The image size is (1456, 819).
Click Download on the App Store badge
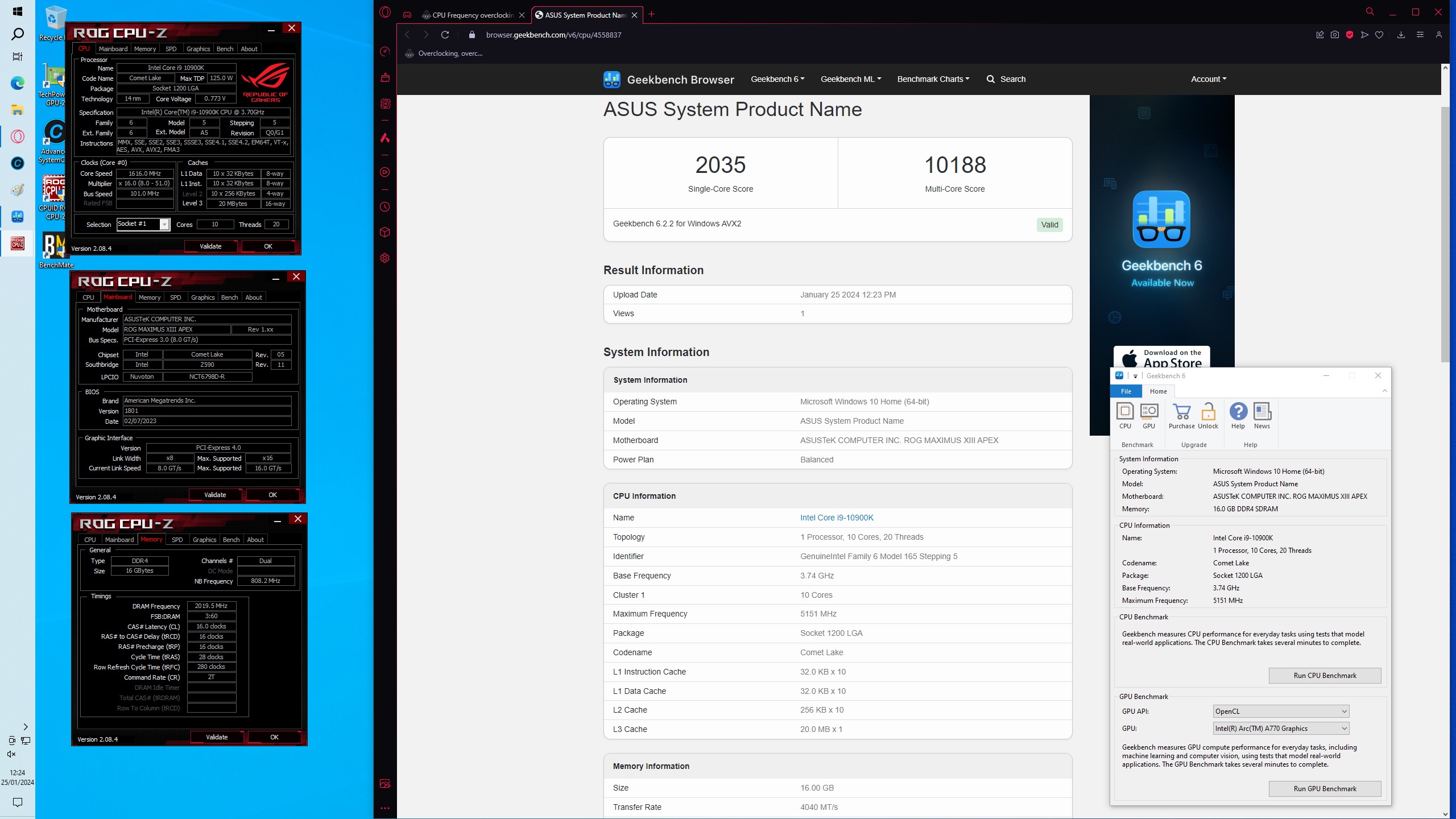(1161, 358)
